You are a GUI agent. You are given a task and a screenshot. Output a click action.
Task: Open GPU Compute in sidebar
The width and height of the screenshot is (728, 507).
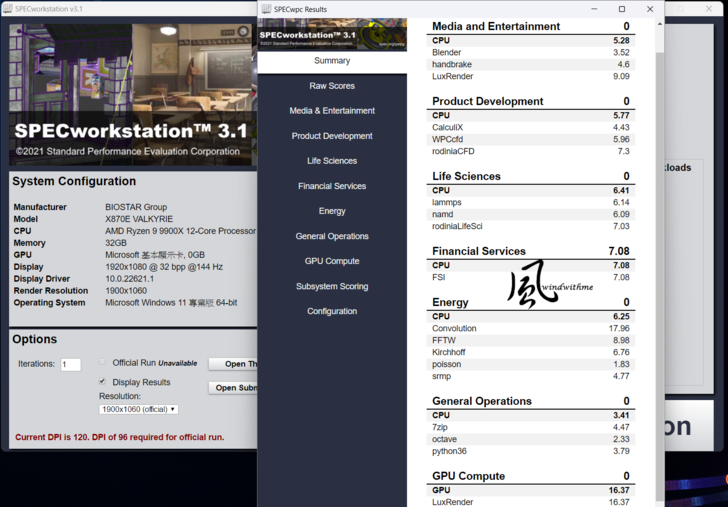click(332, 261)
